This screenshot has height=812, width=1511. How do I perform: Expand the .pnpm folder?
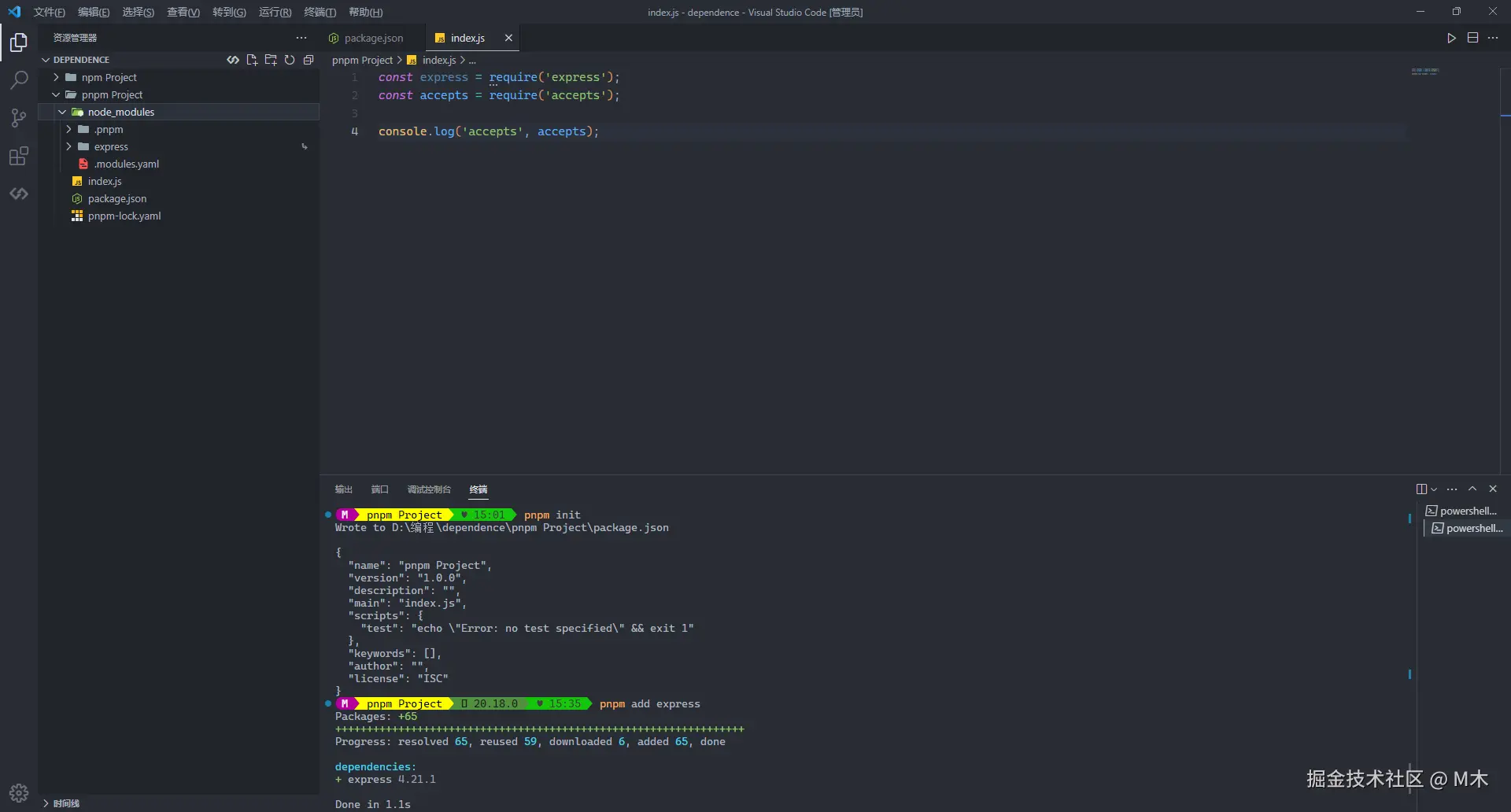[69, 129]
